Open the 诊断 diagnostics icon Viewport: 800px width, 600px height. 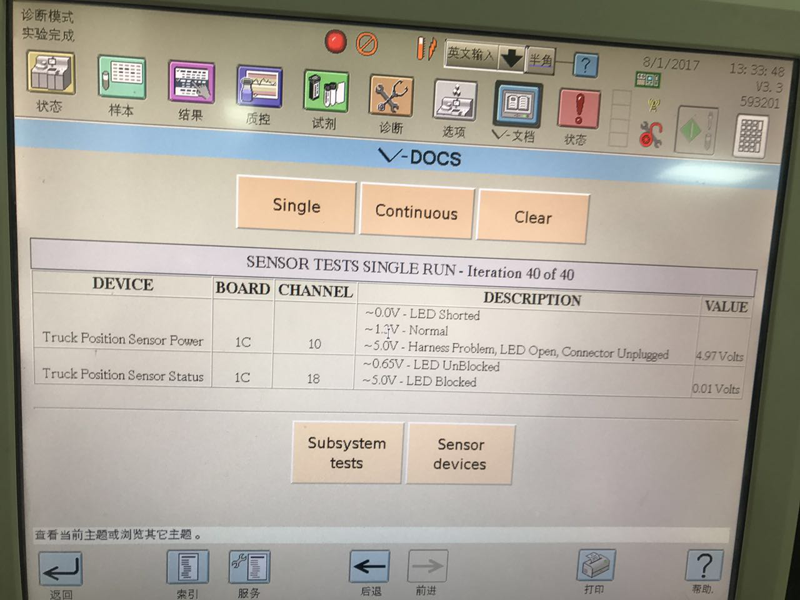click(x=391, y=98)
